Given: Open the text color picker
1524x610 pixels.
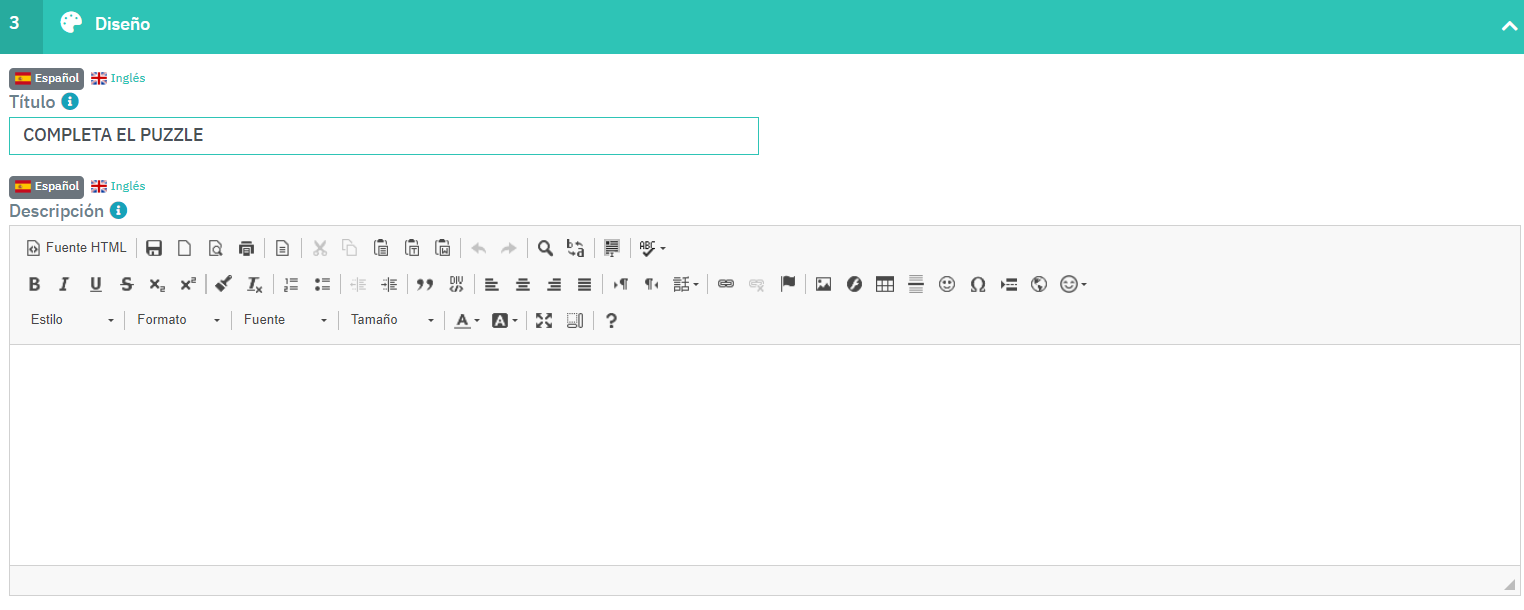Looking at the screenshot, I should [x=467, y=320].
